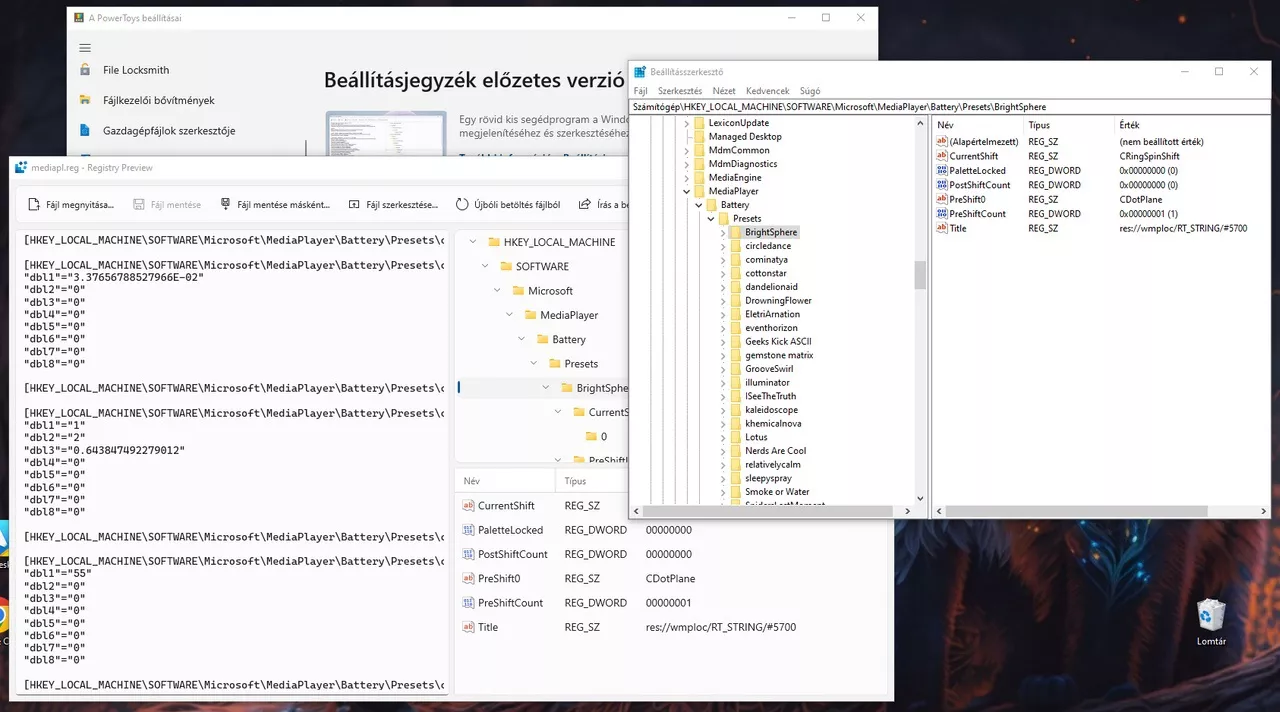
Task: Click Fájl szerkesztése in Registry Preview toolbar
Action: tap(393, 204)
